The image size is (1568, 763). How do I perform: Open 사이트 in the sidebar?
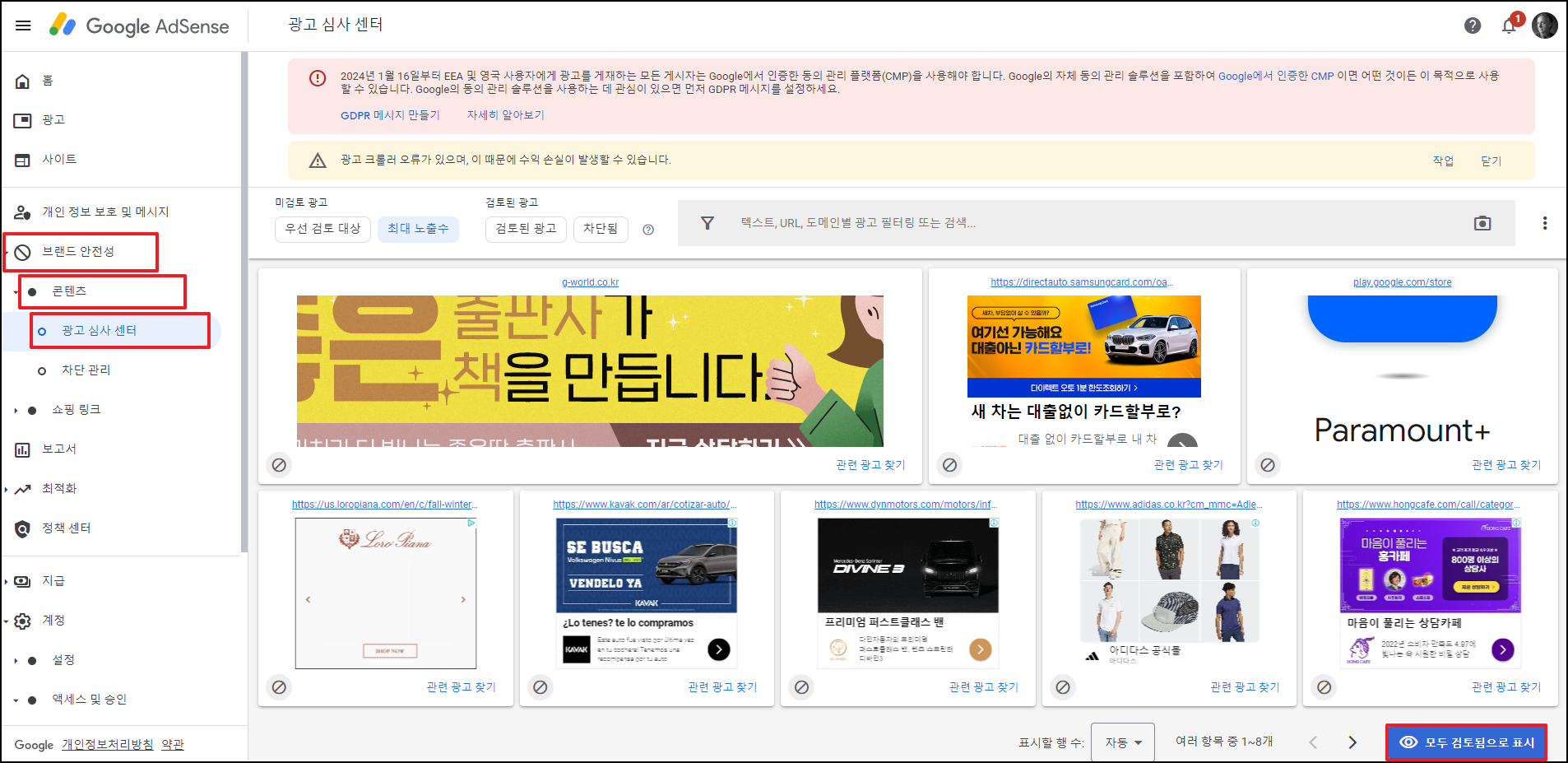59,160
